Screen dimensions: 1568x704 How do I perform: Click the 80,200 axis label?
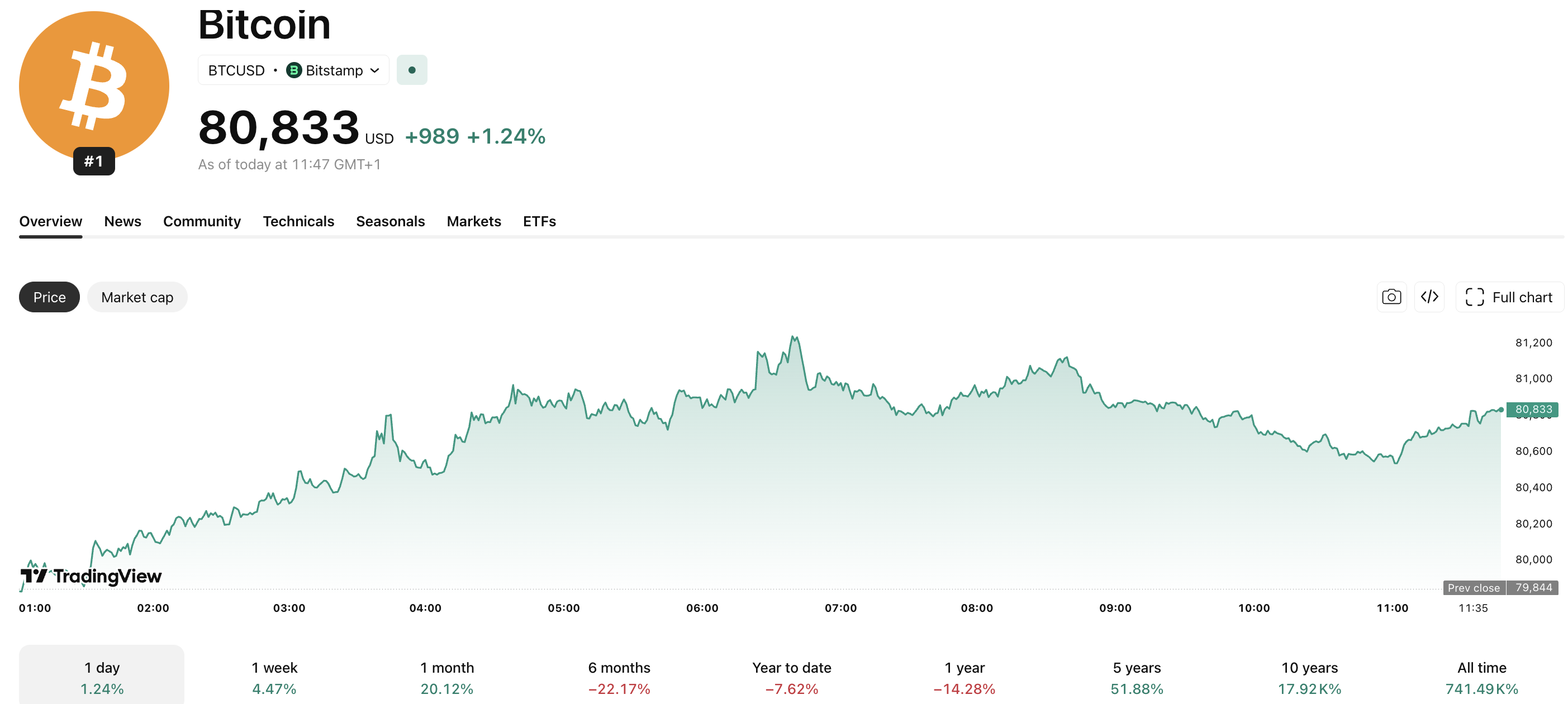point(1533,524)
